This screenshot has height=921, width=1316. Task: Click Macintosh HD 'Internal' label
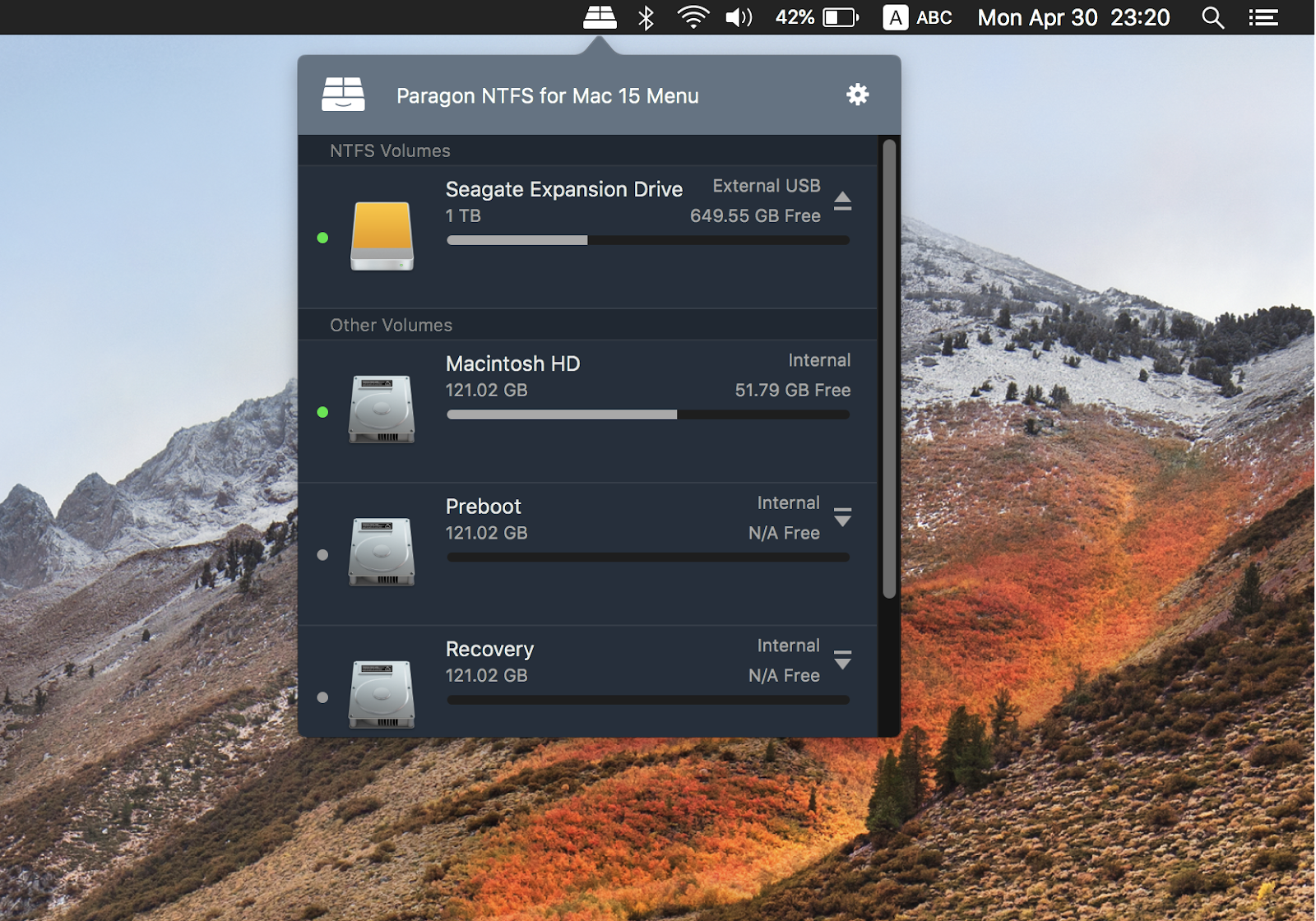pyautogui.click(x=819, y=360)
